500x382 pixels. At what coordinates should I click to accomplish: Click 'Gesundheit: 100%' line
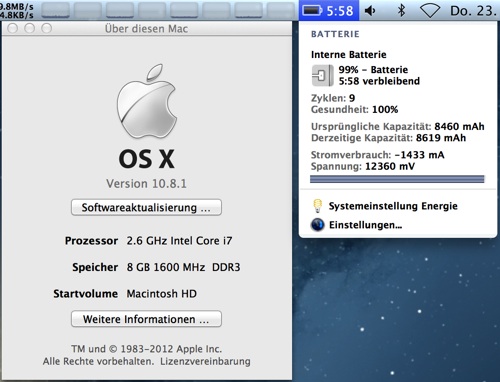click(x=355, y=109)
